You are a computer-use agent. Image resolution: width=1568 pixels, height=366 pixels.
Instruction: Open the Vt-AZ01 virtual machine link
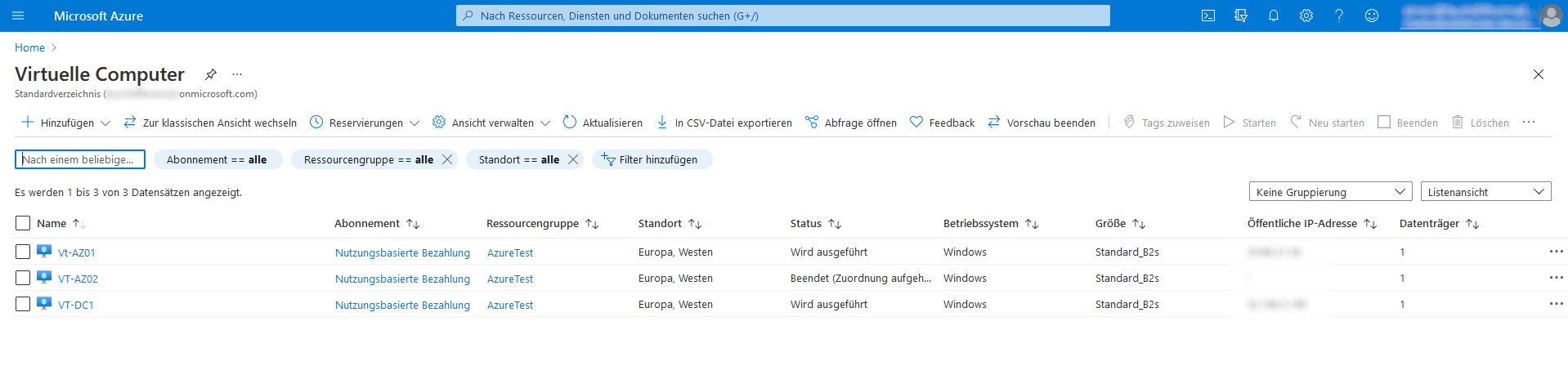77,252
